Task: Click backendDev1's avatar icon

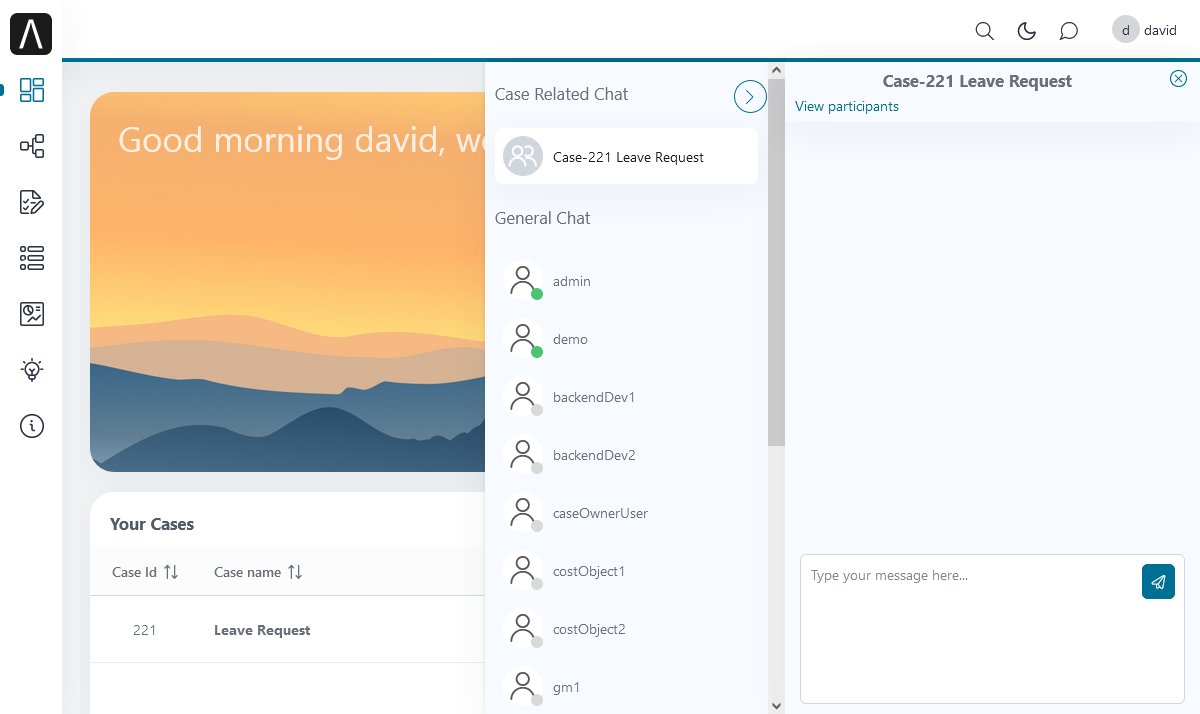Action: (x=523, y=397)
